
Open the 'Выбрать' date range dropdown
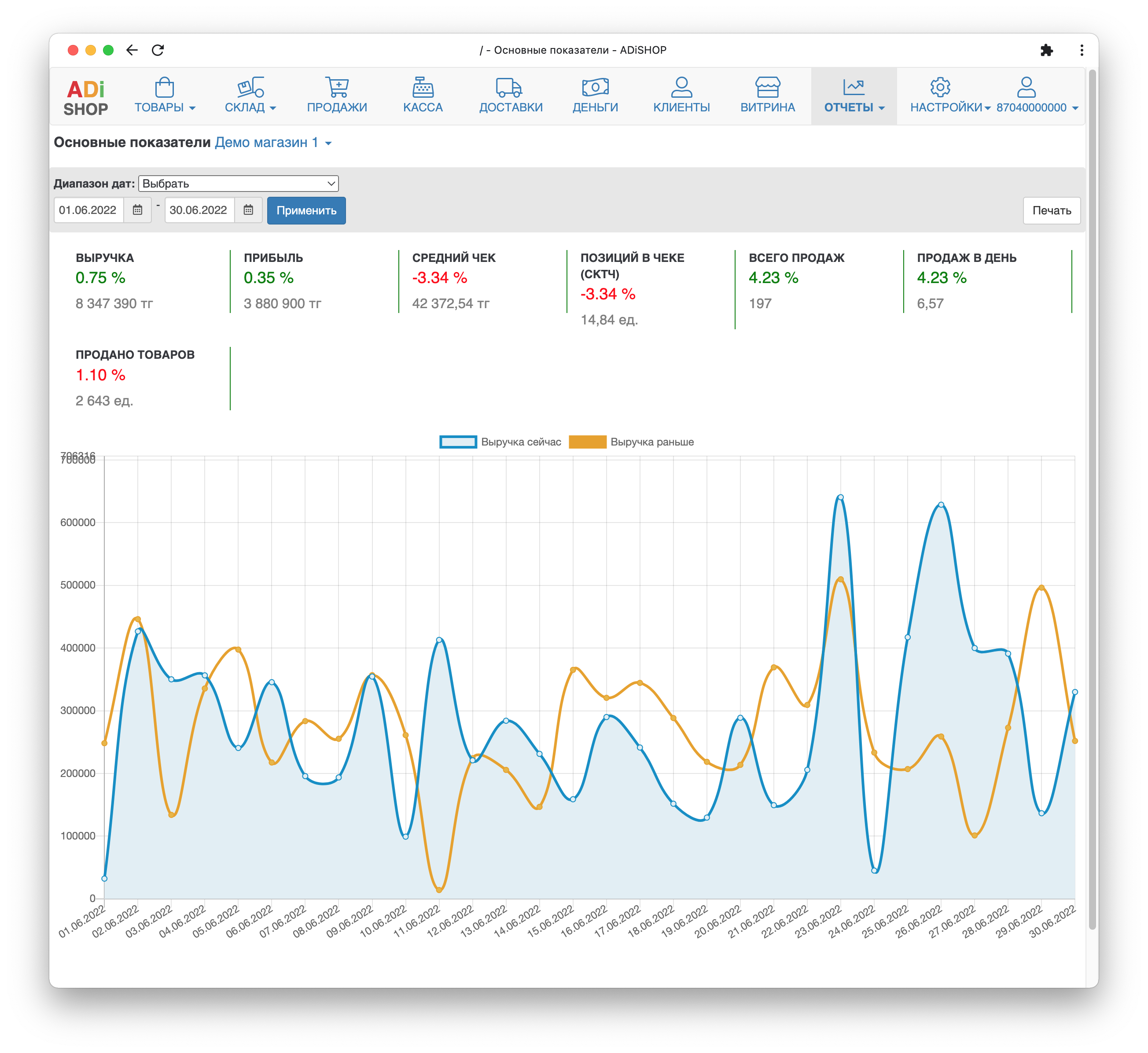pos(238,184)
